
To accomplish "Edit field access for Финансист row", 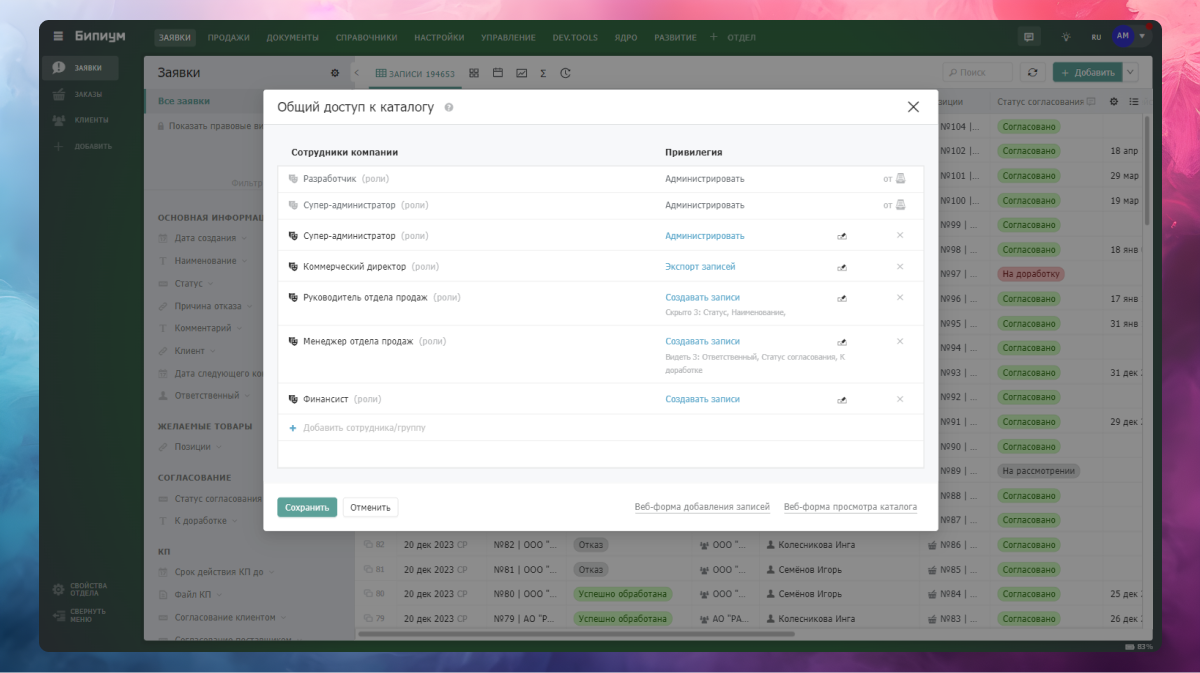I will coord(842,400).
